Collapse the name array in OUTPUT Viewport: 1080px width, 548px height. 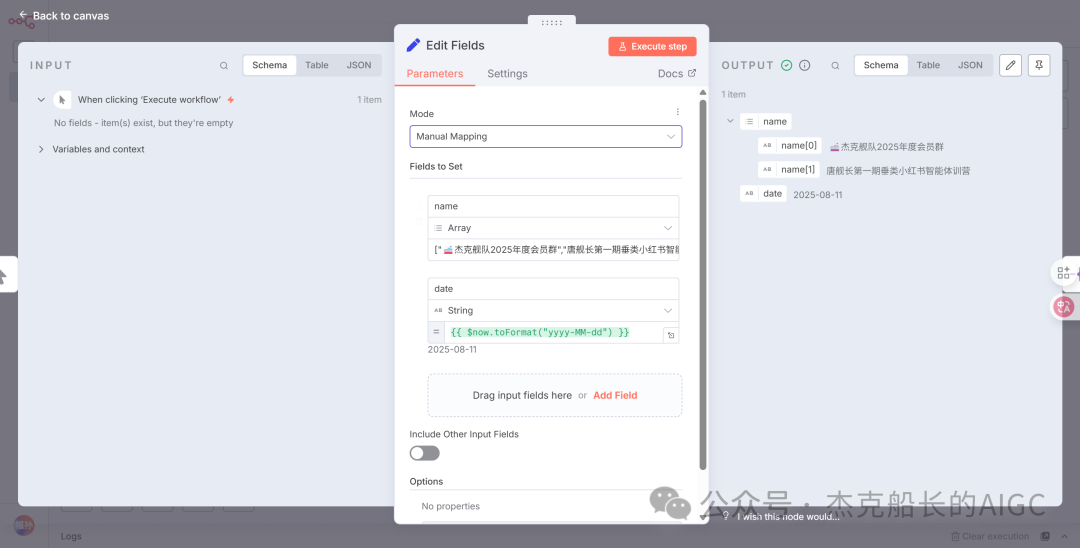(730, 122)
